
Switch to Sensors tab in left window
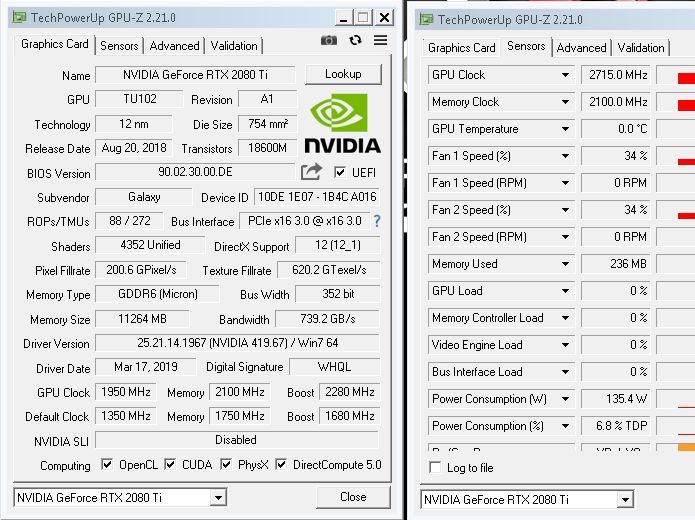coord(119,46)
